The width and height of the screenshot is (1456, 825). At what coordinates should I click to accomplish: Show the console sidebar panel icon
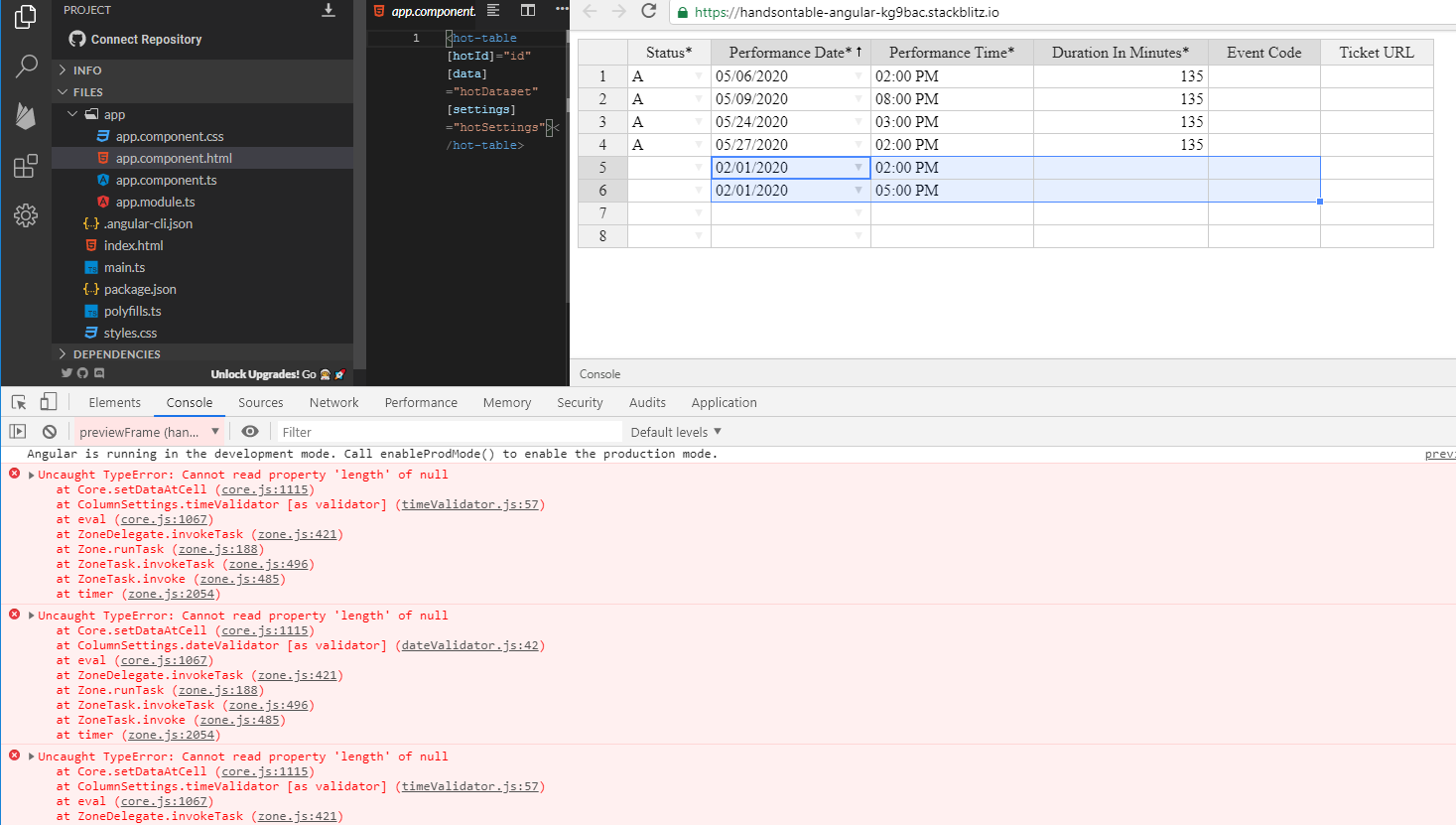(x=18, y=431)
